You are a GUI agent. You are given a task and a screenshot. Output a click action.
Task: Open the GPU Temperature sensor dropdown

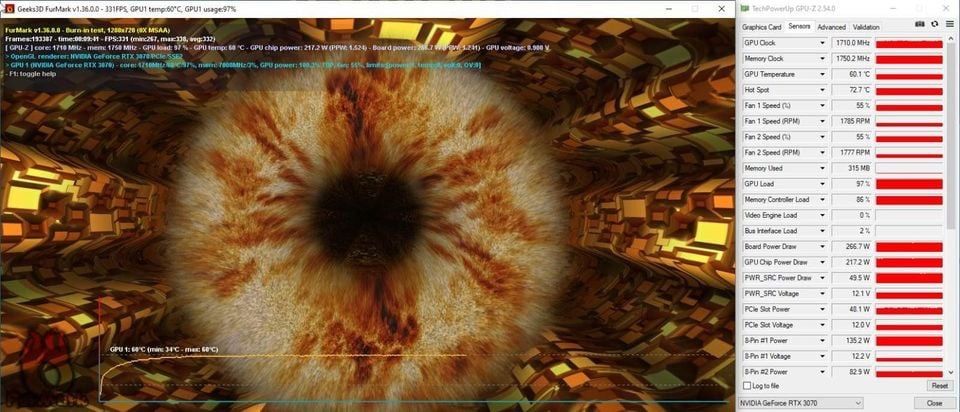point(822,74)
